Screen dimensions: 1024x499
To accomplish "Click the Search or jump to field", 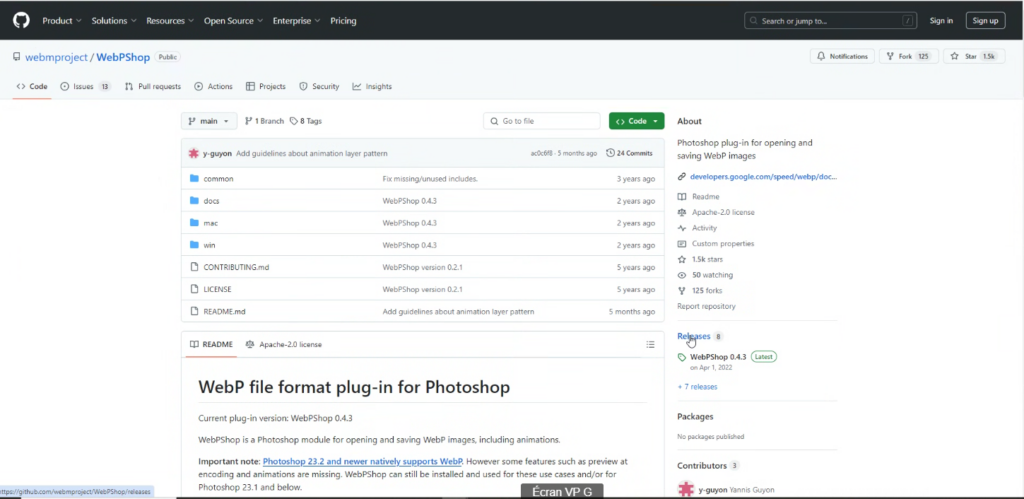I will [x=830, y=20].
